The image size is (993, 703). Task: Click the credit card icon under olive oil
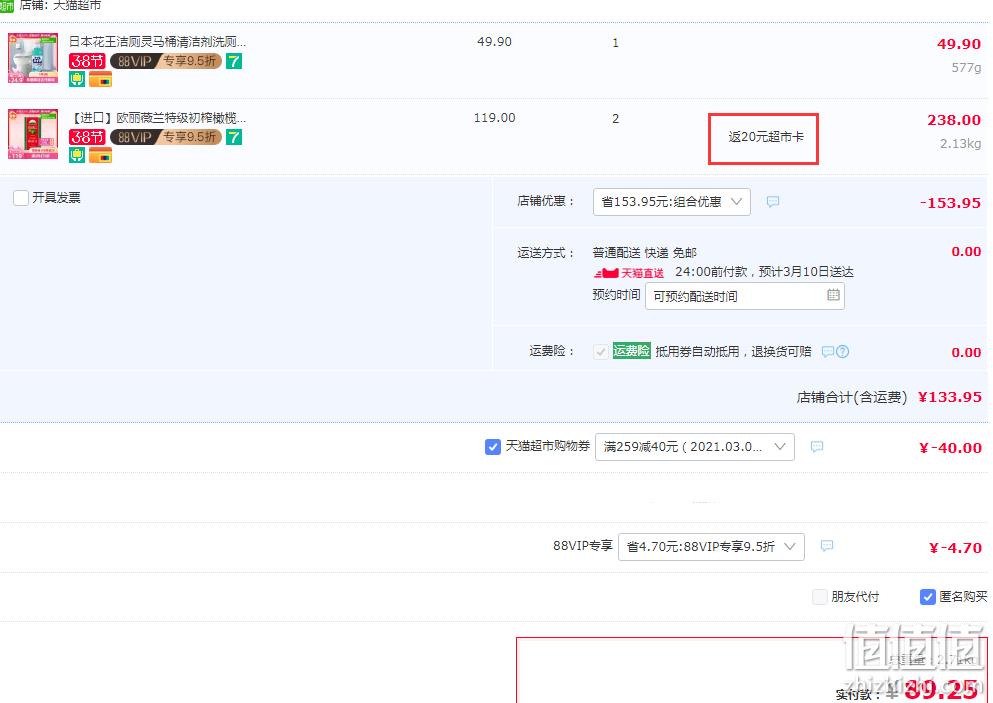(100, 155)
